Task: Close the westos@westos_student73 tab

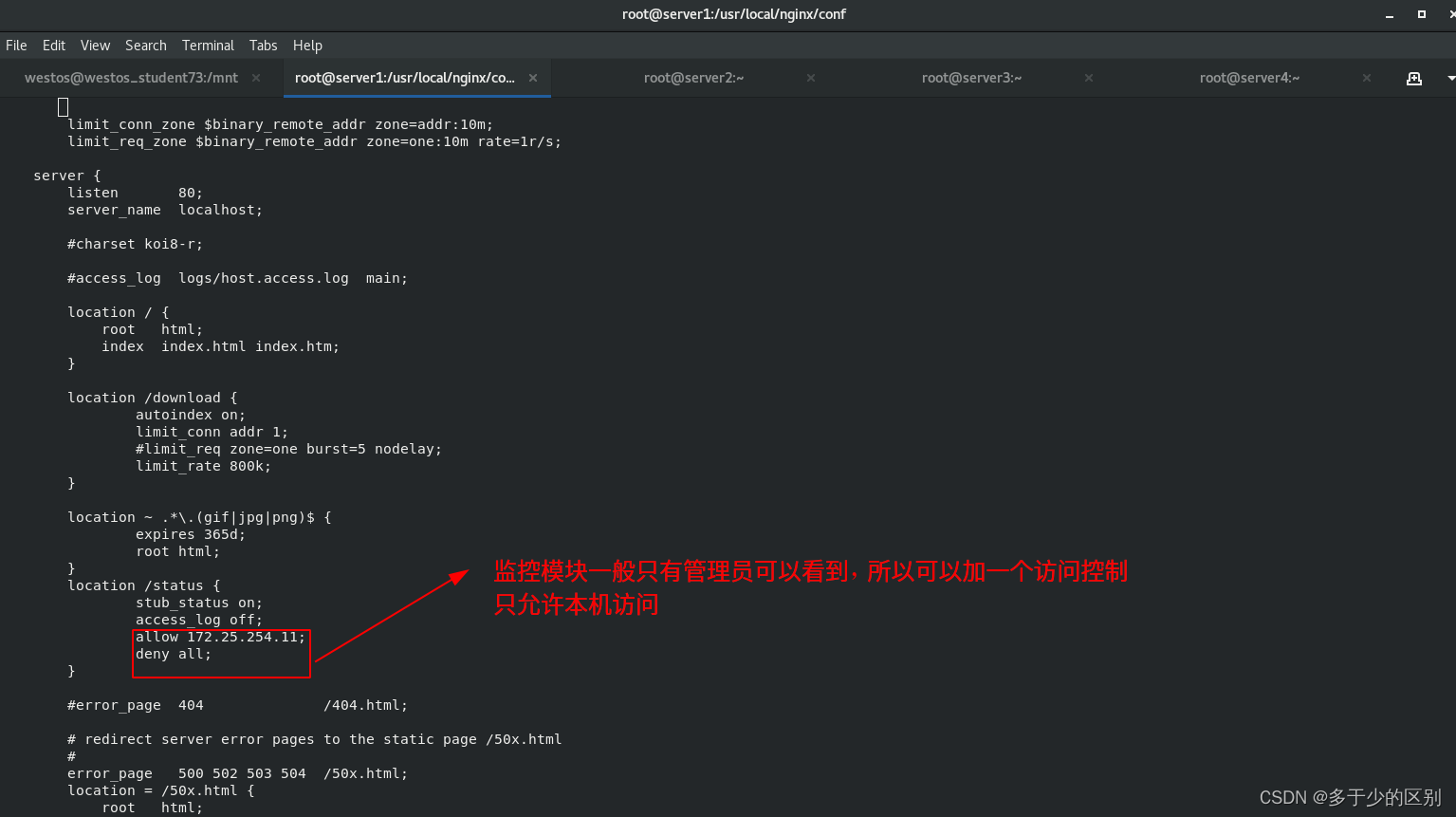Action: (x=256, y=78)
